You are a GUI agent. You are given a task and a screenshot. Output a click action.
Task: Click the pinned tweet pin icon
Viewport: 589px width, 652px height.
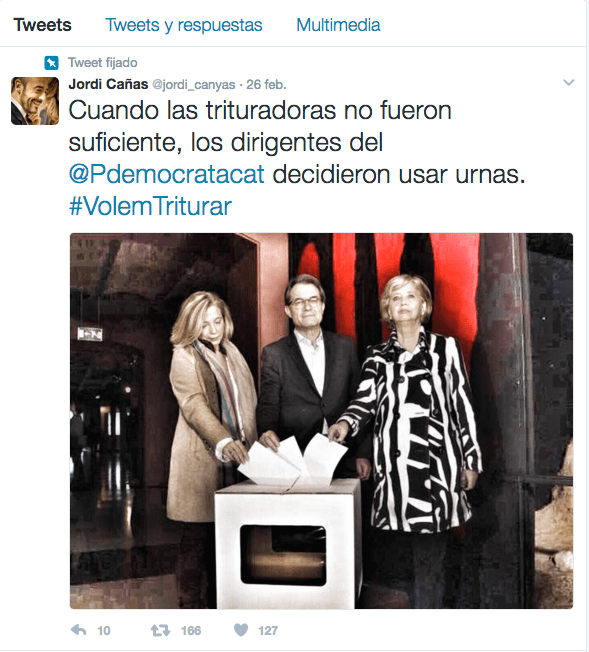click(x=52, y=63)
